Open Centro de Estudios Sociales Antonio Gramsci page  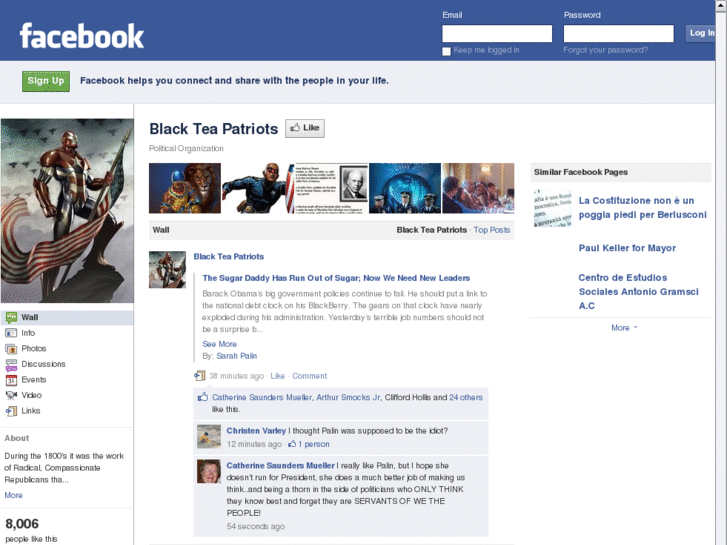click(x=638, y=292)
